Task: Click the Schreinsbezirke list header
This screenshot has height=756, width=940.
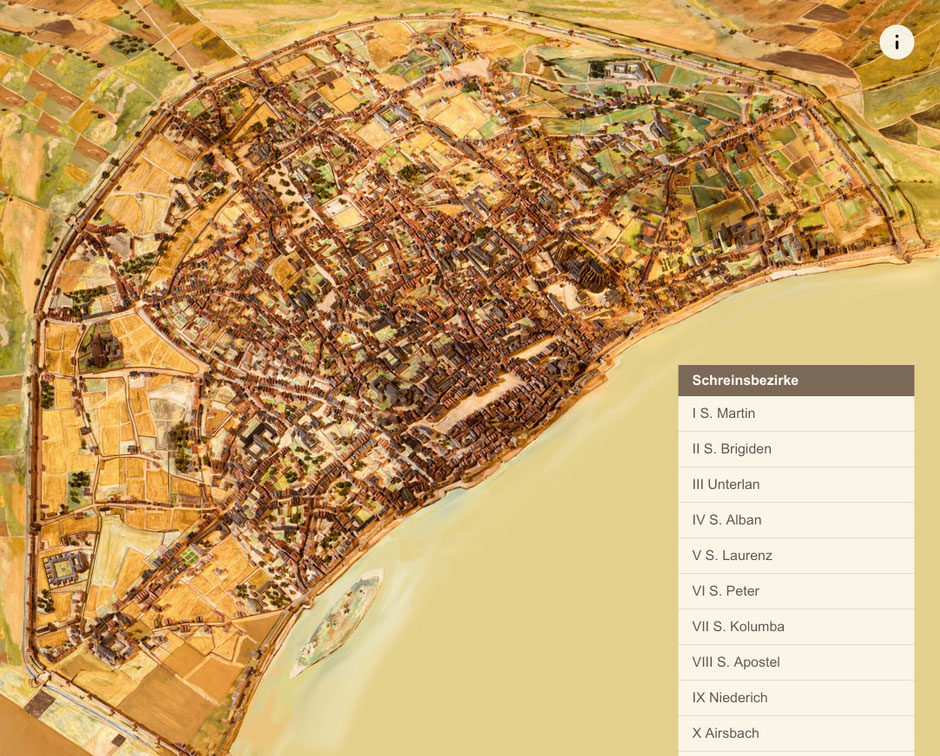Action: pos(796,380)
